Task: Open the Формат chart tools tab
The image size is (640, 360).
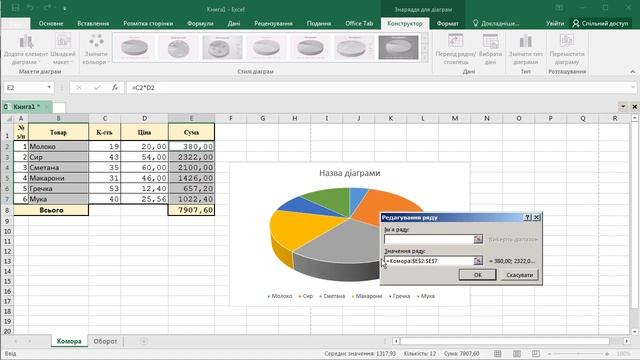Action: (447, 23)
